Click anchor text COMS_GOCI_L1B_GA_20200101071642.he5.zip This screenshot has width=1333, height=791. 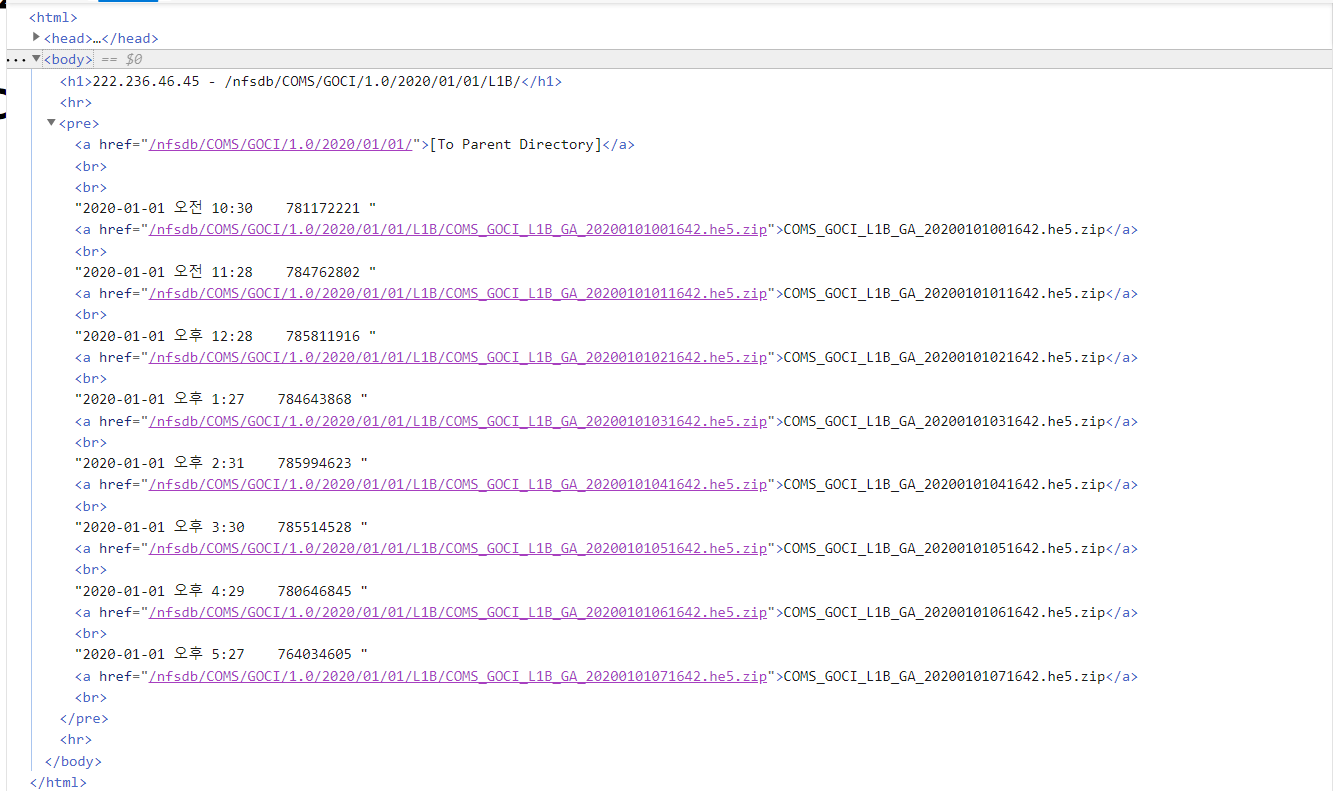pyautogui.click(x=944, y=677)
